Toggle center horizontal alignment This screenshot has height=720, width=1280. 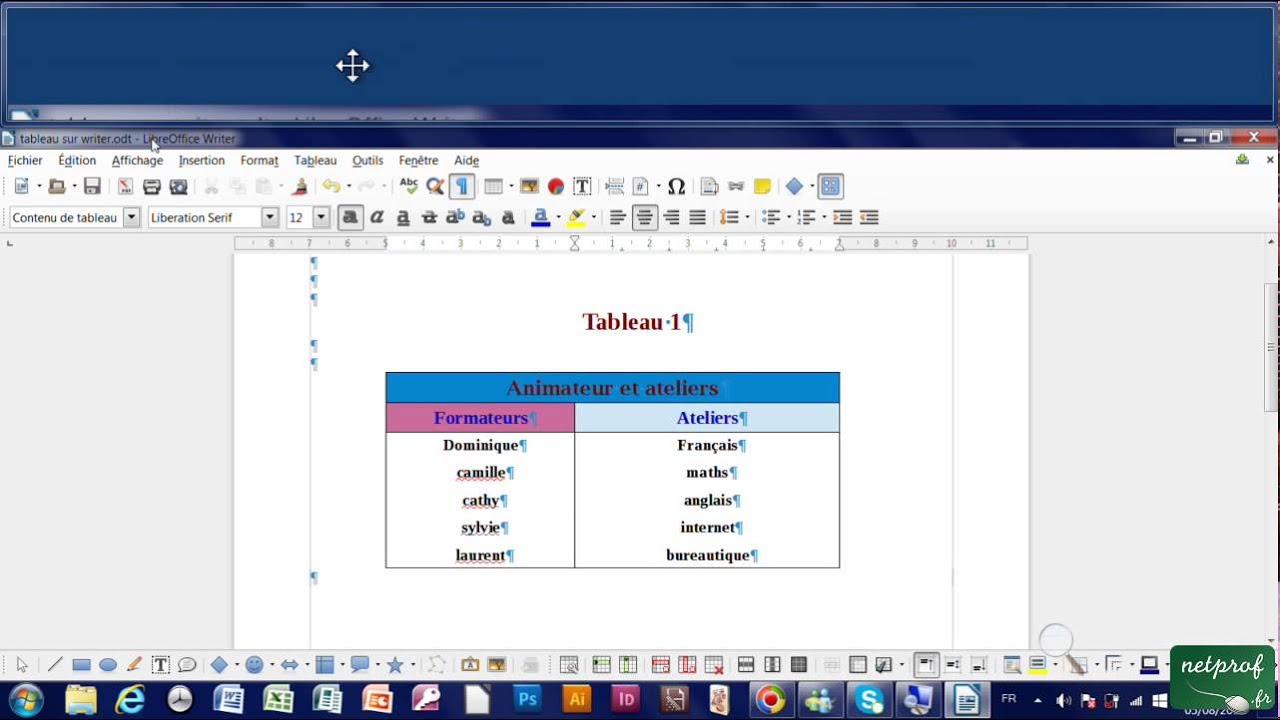pos(645,217)
